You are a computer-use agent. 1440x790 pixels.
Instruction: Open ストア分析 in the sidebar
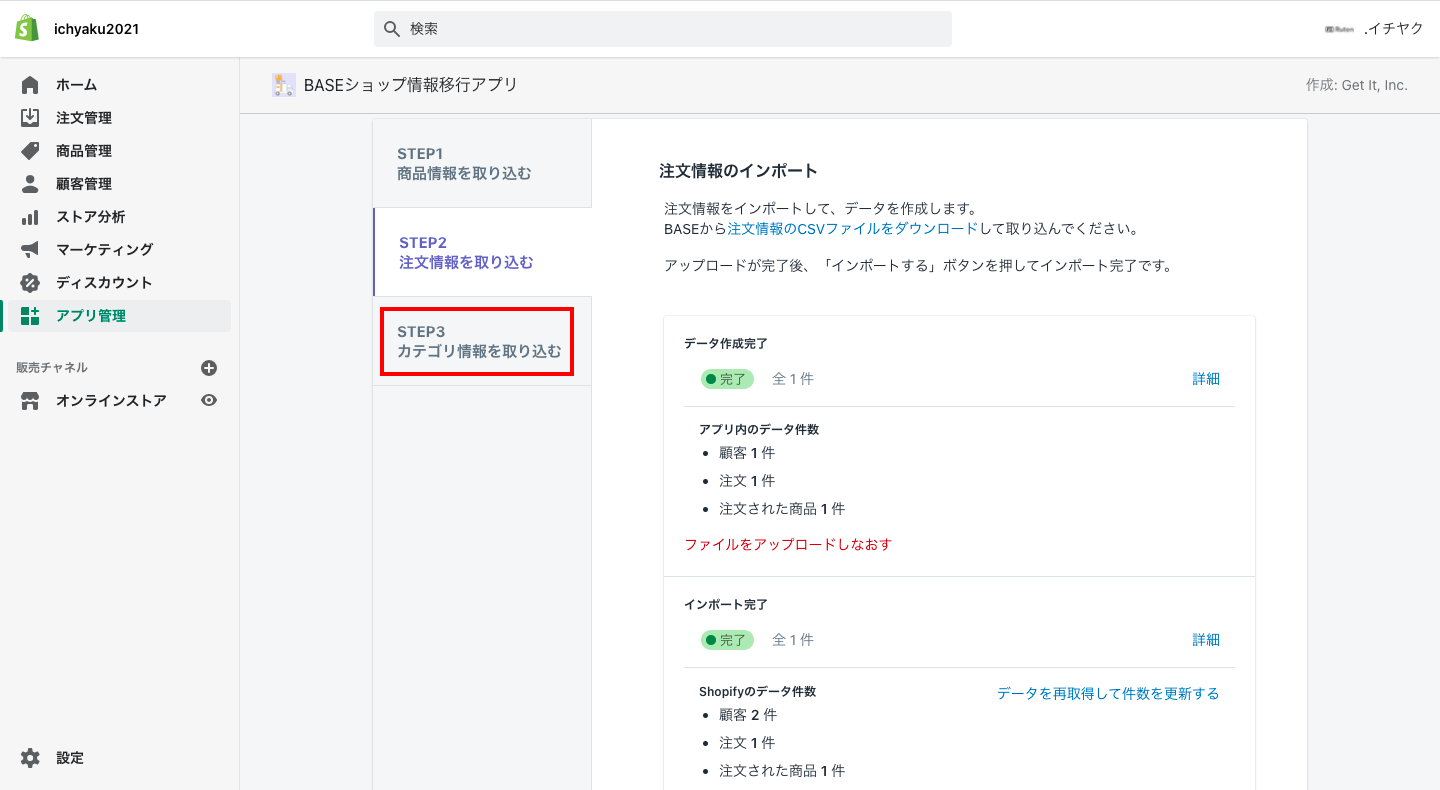click(91, 217)
